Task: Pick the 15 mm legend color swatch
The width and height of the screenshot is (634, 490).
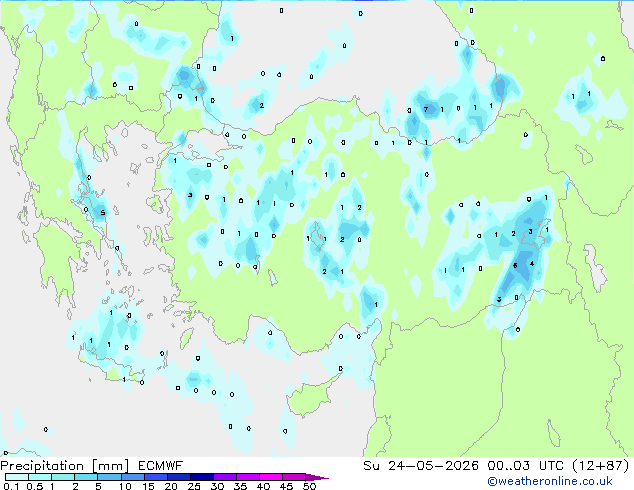Action: pyautogui.click(x=155, y=477)
